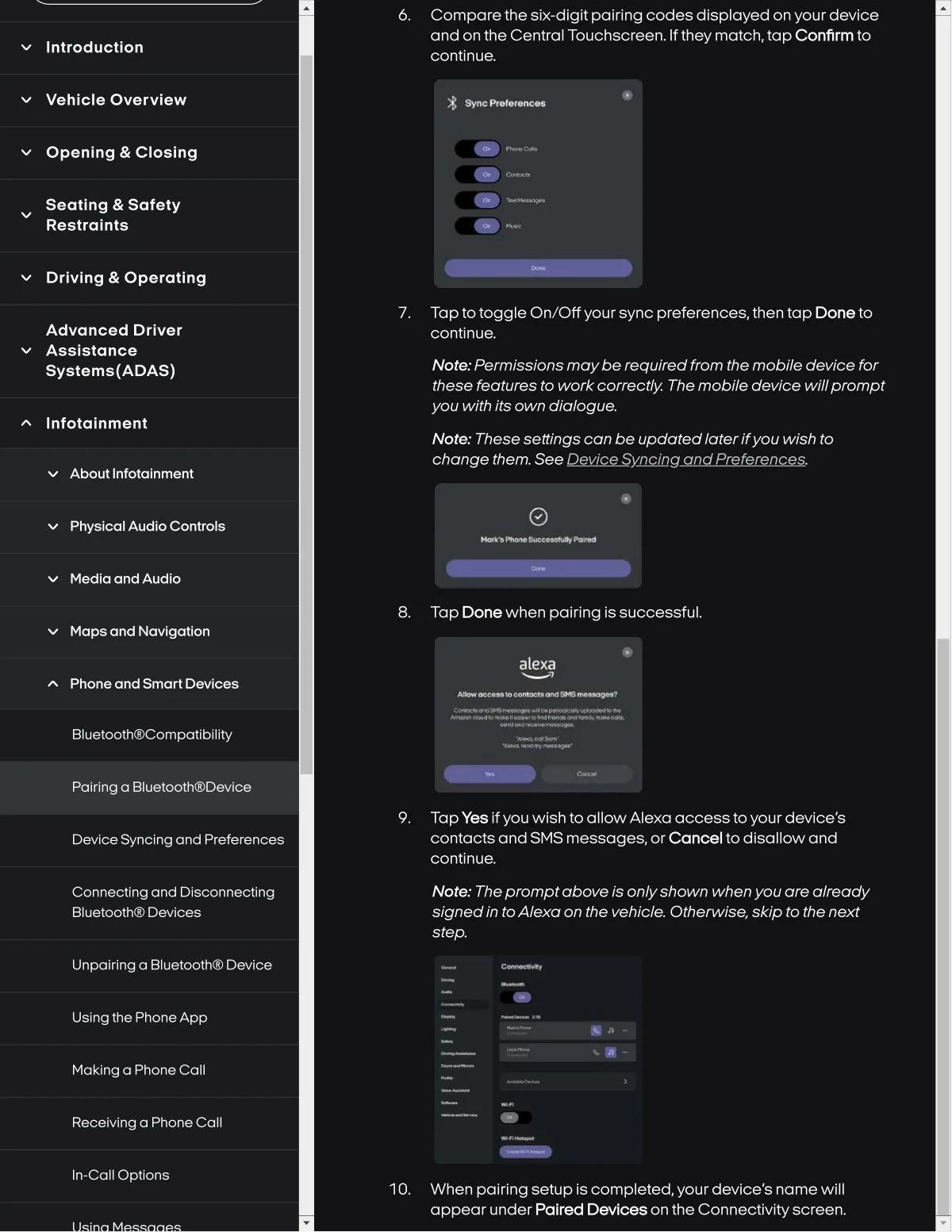Expand About Infotainment chevron
Viewport: 952px width, 1232px height.
pos(53,474)
